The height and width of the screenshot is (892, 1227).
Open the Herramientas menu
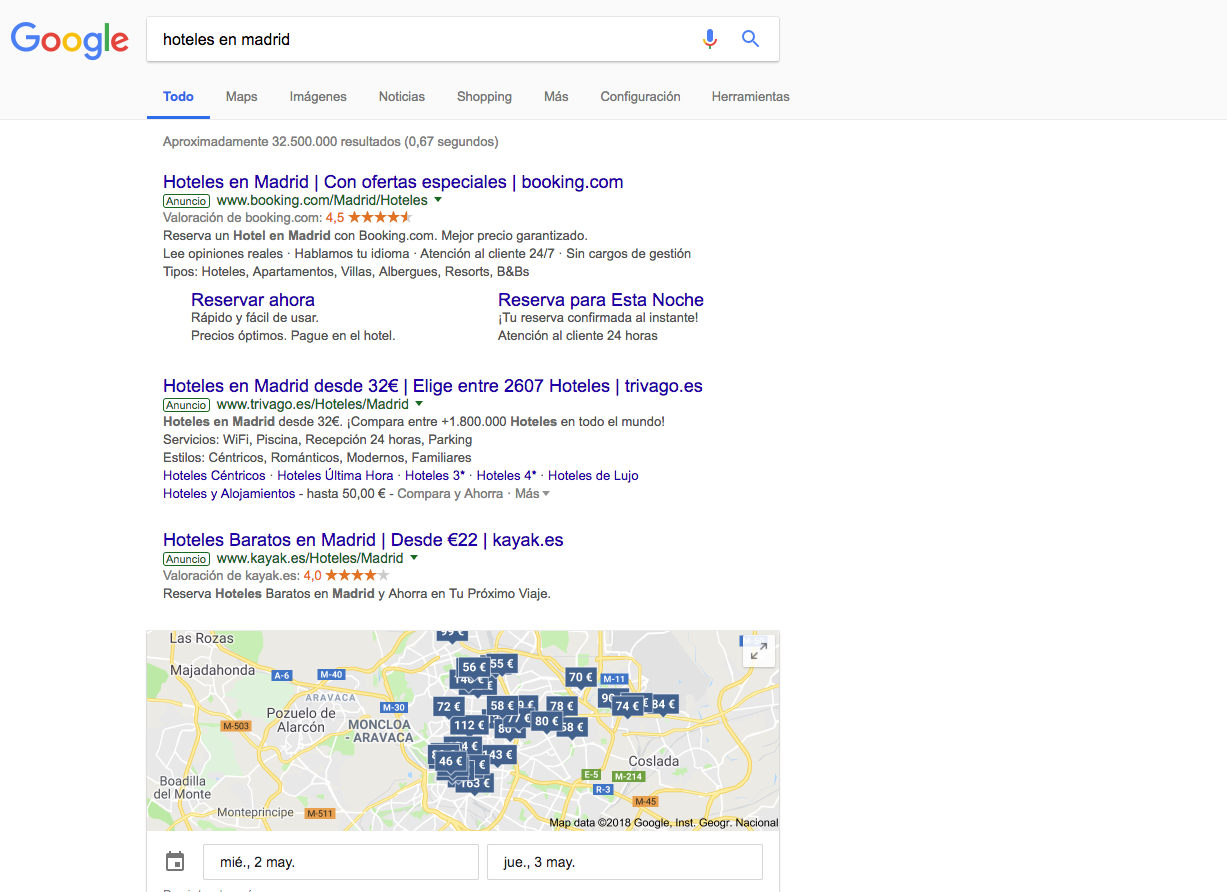point(750,97)
